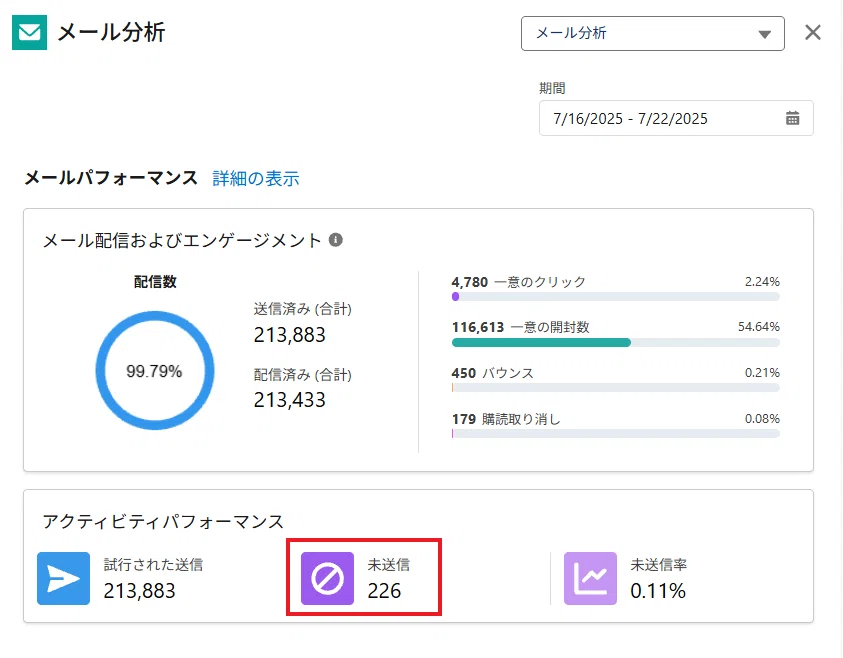This screenshot has width=843, height=658.
Task: Select the 送信済み (合計) value 213,883
Action: (290, 335)
